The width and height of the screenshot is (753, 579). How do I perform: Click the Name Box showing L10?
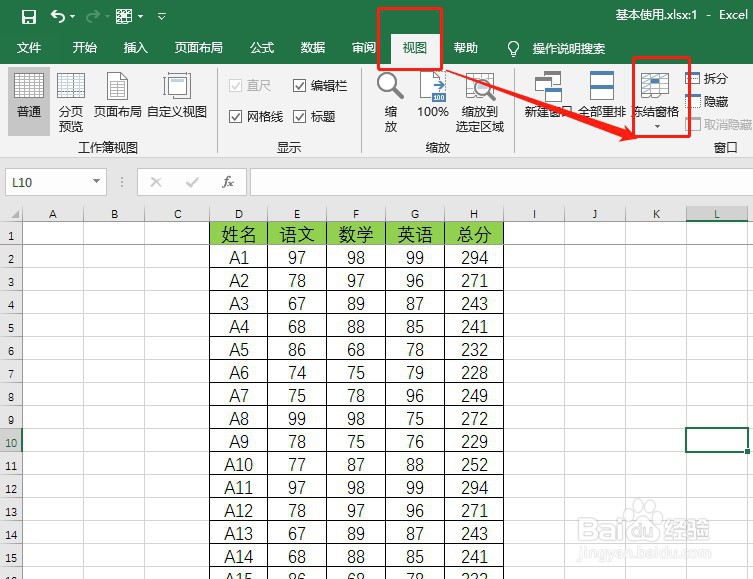pos(48,182)
